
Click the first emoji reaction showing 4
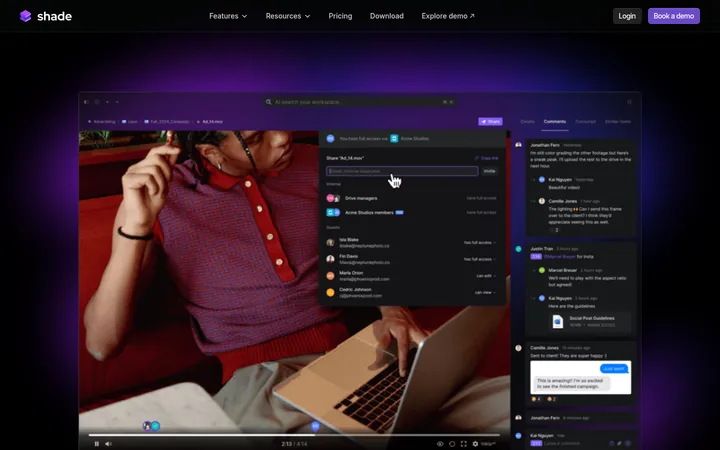(536, 399)
